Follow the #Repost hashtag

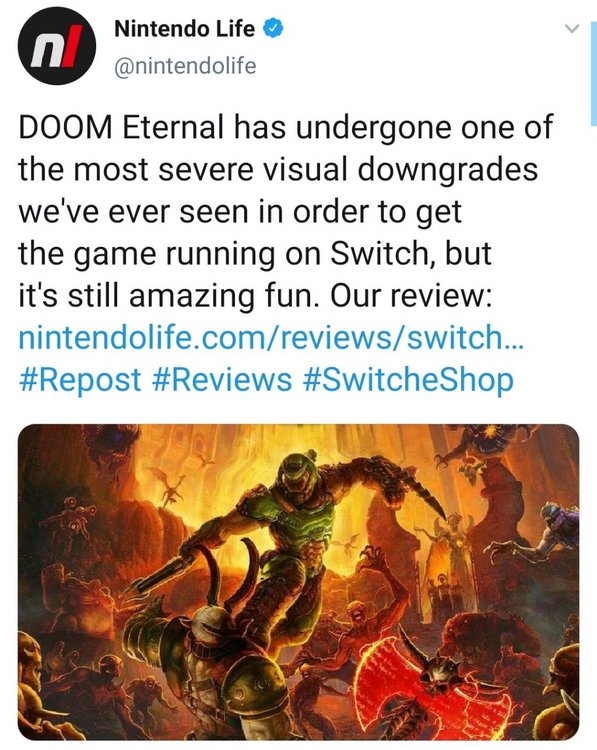[x=80, y=380]
